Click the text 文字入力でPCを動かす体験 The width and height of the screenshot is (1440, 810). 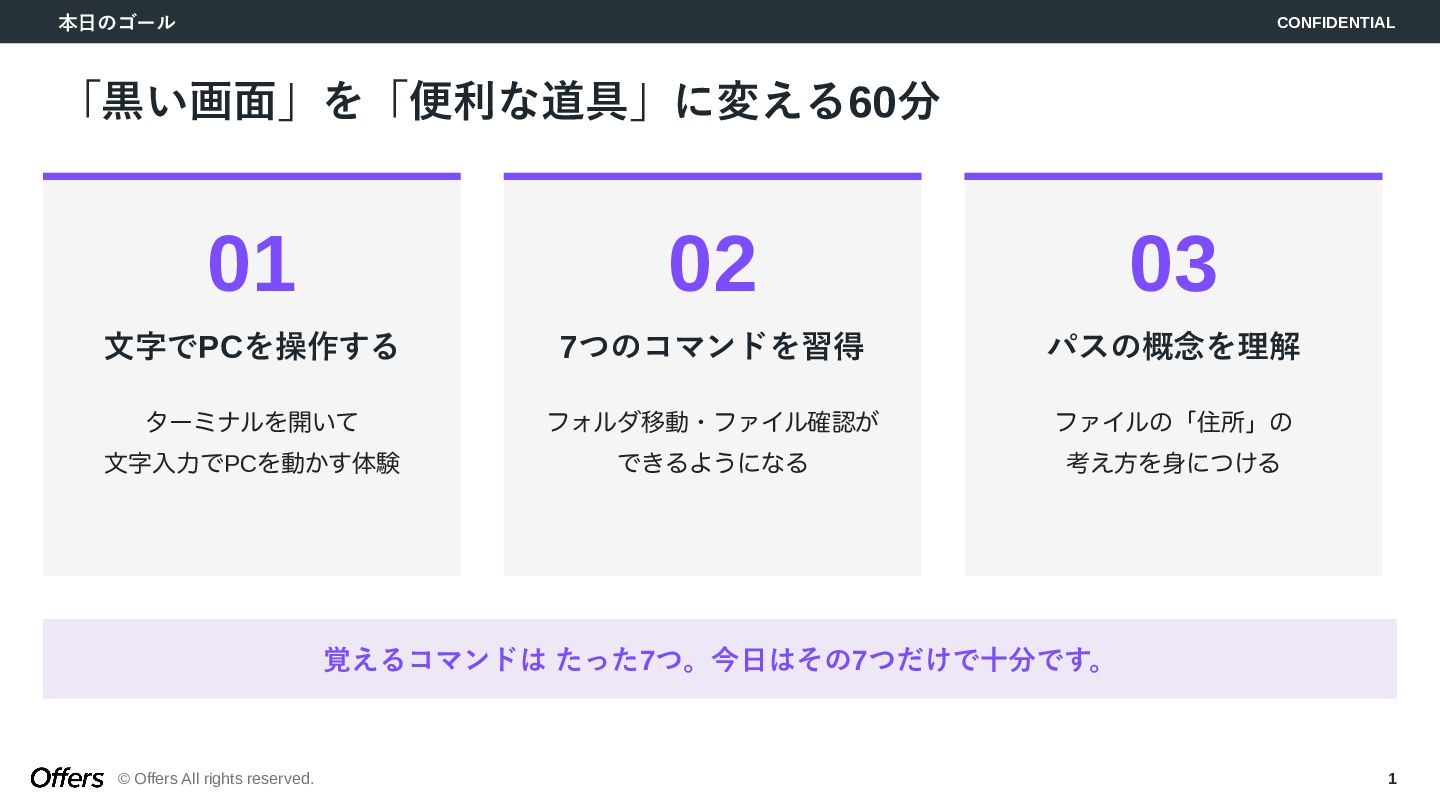tap(252, 464)
